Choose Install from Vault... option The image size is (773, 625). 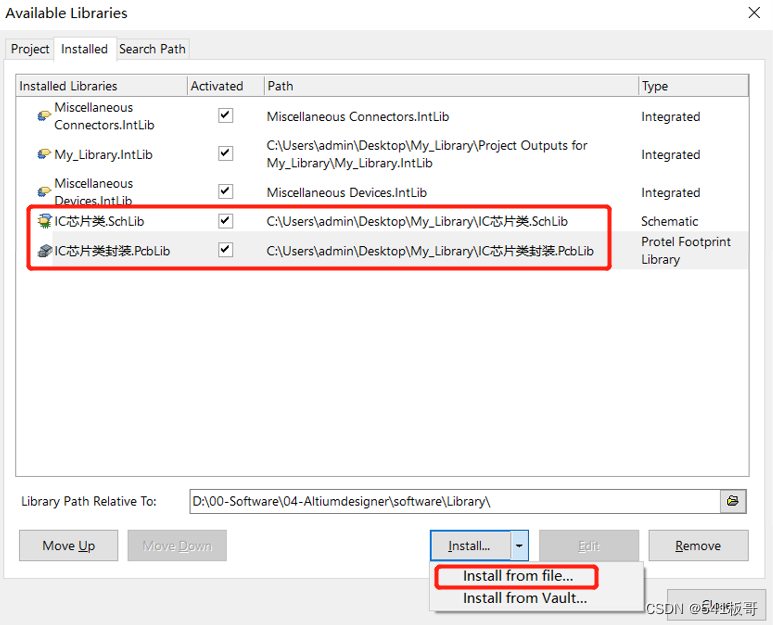(x=524, y=598)
